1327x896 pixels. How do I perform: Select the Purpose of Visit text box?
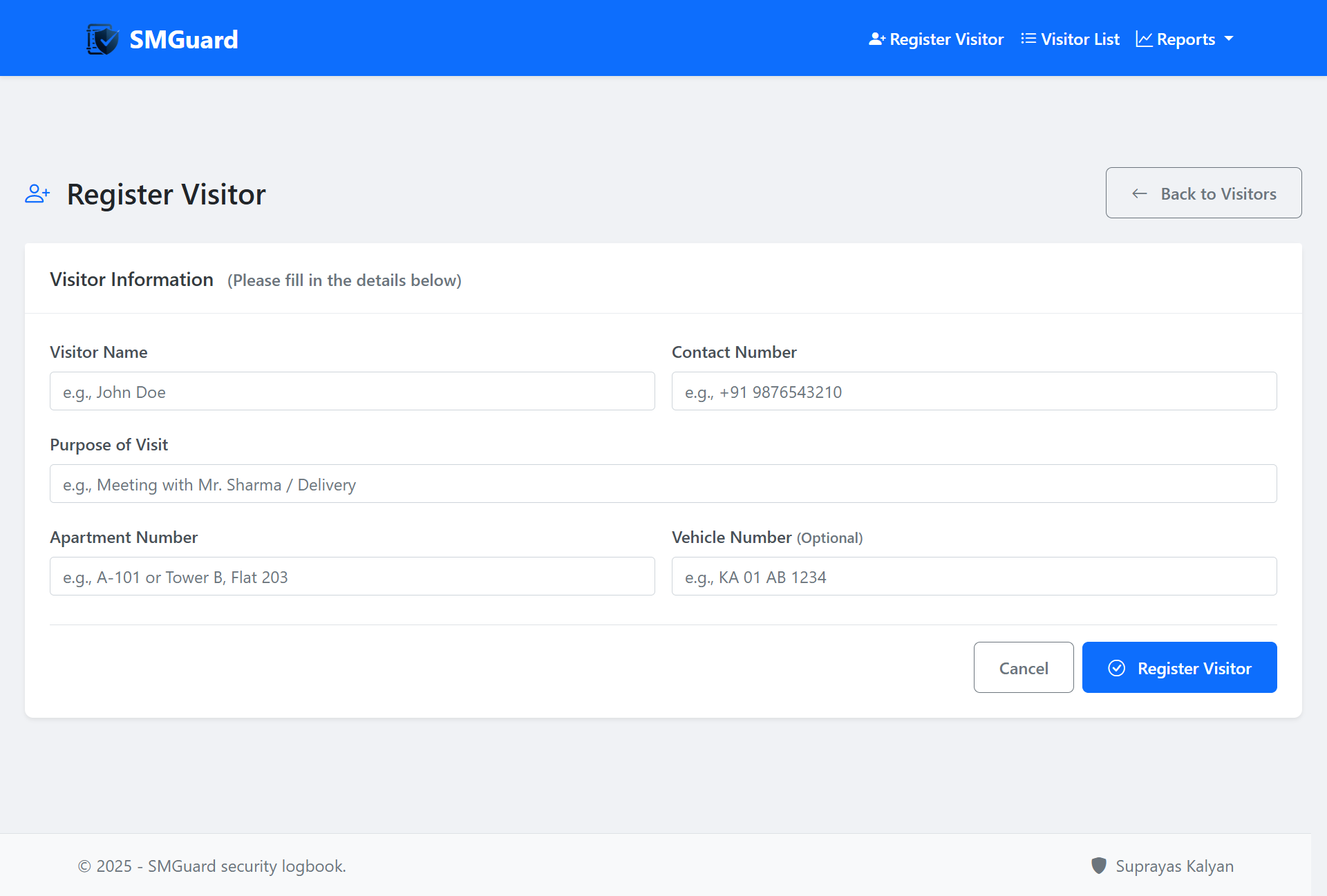(663, 484)
